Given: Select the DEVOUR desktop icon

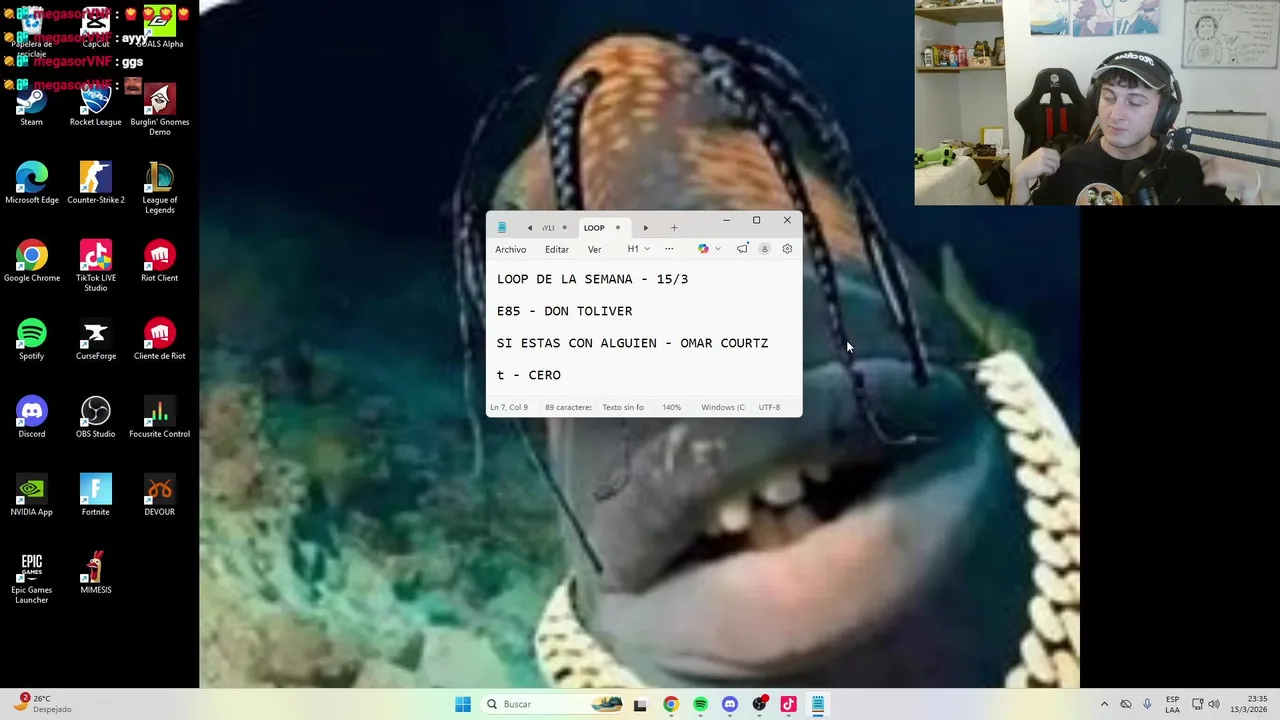Looking at the screenshot, I should (159, 495).
